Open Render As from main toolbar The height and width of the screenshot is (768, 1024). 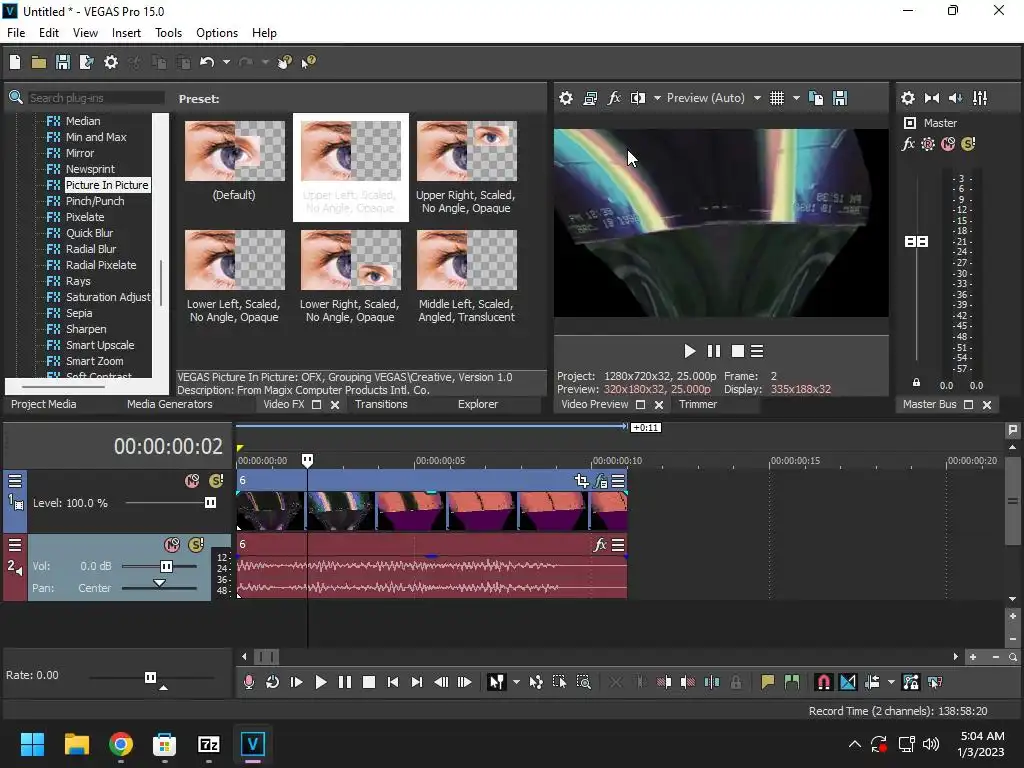click(86, 62)
